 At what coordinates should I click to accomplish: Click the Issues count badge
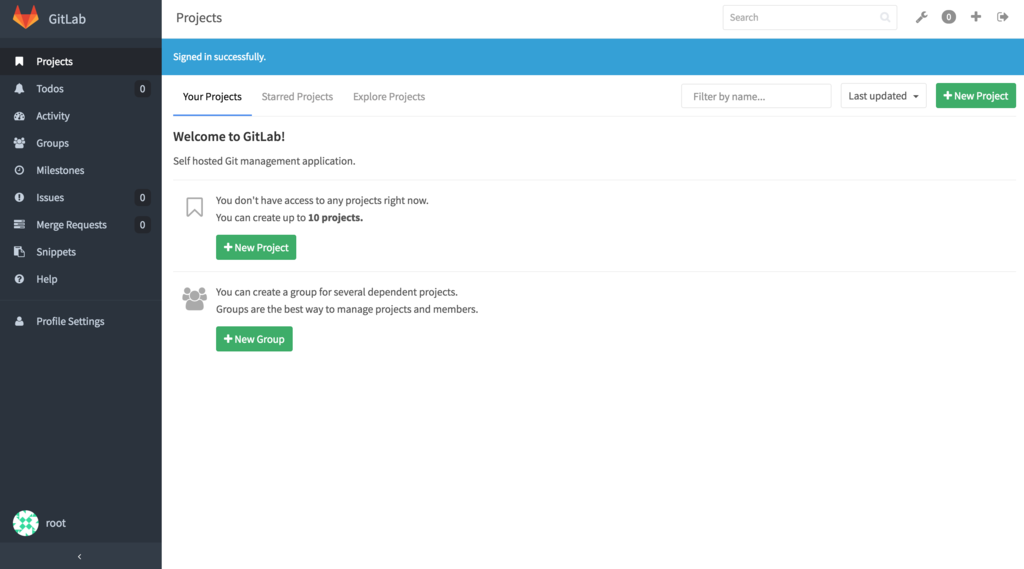point(142,197)
